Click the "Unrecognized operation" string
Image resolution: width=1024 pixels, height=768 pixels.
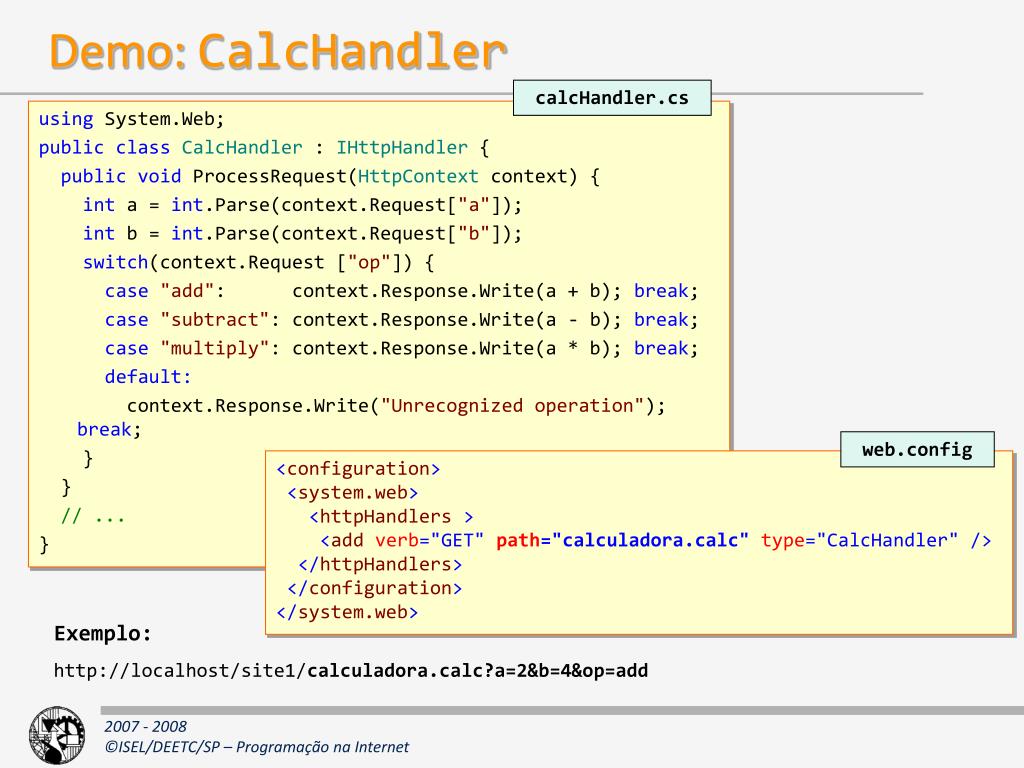click(513, 406)
